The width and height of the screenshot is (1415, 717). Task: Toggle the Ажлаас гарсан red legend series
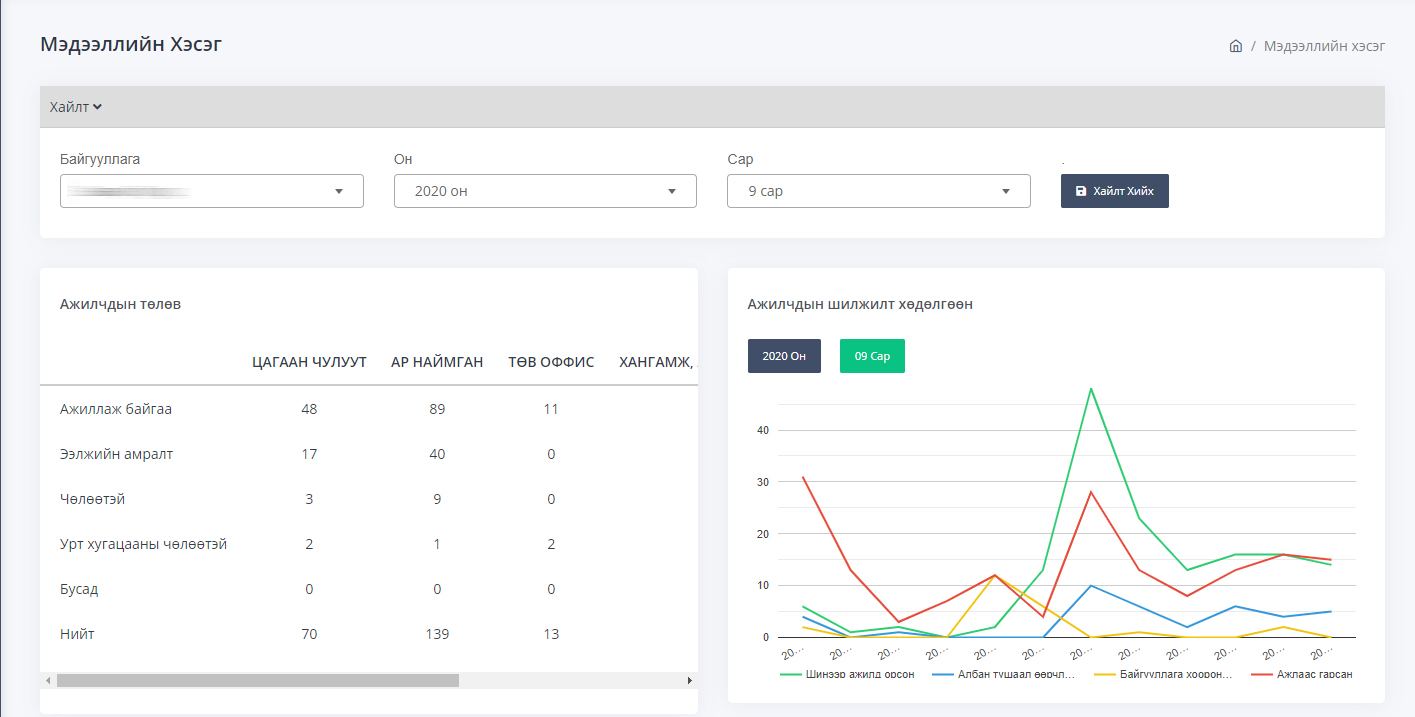(1302, 674)
